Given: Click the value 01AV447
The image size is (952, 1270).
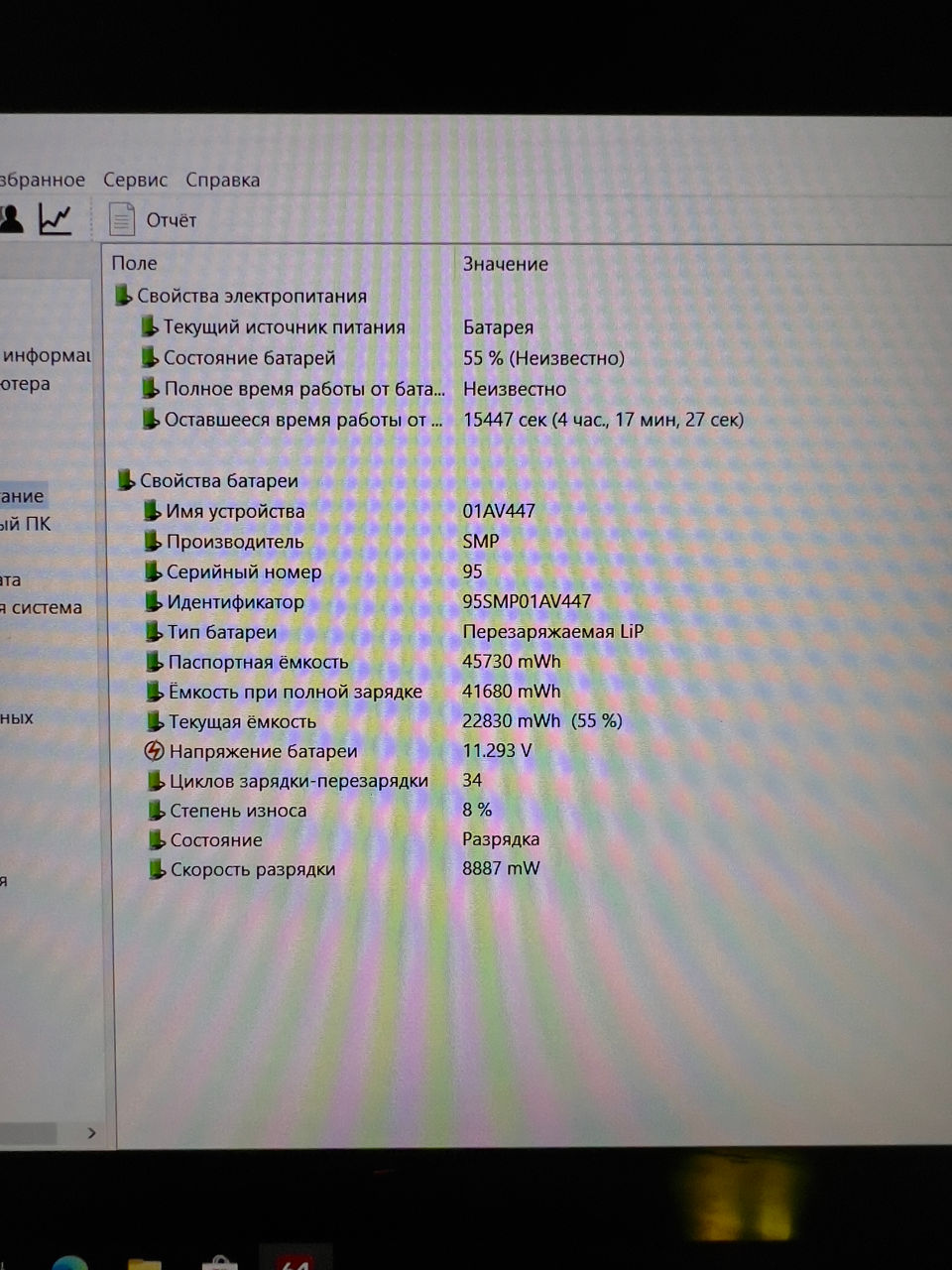Looking at the screenshot, I should pos(499,511).
